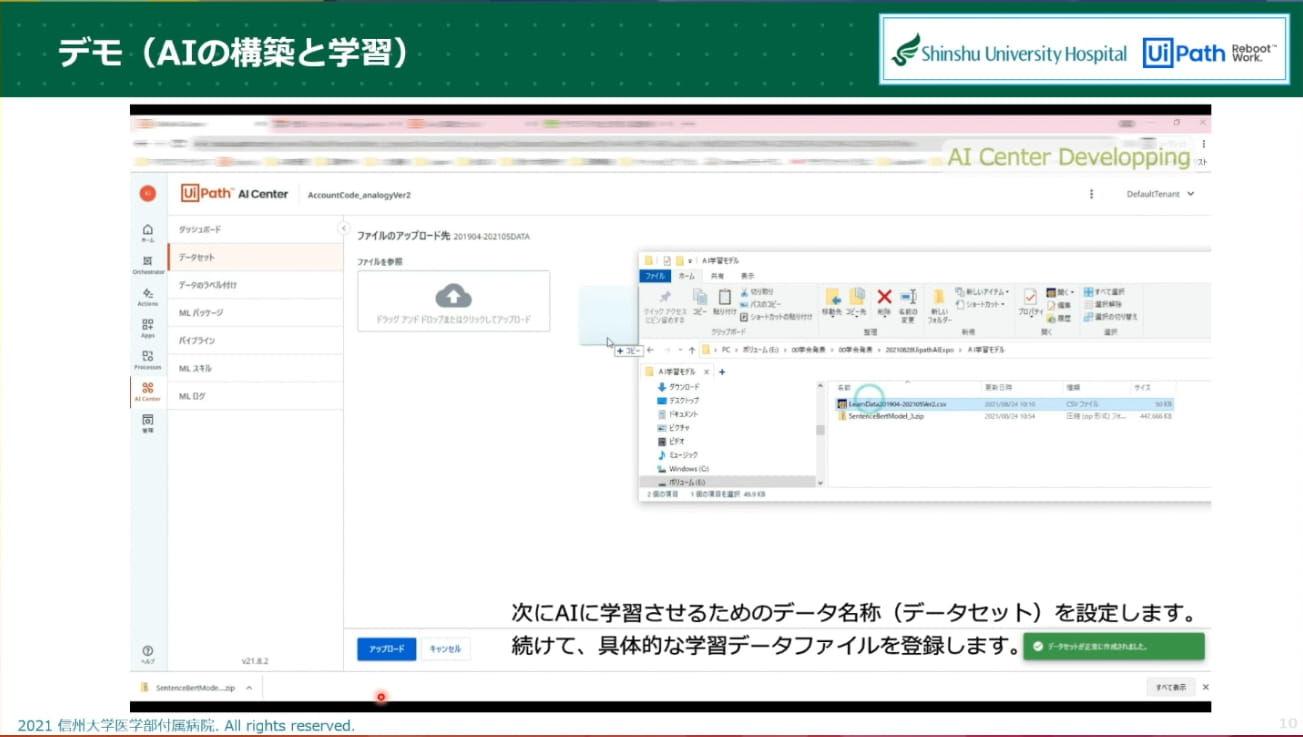Click 選択解除 in Explorer ribbon
The width and height of the screenshot is (1303, 737).
1101,304
